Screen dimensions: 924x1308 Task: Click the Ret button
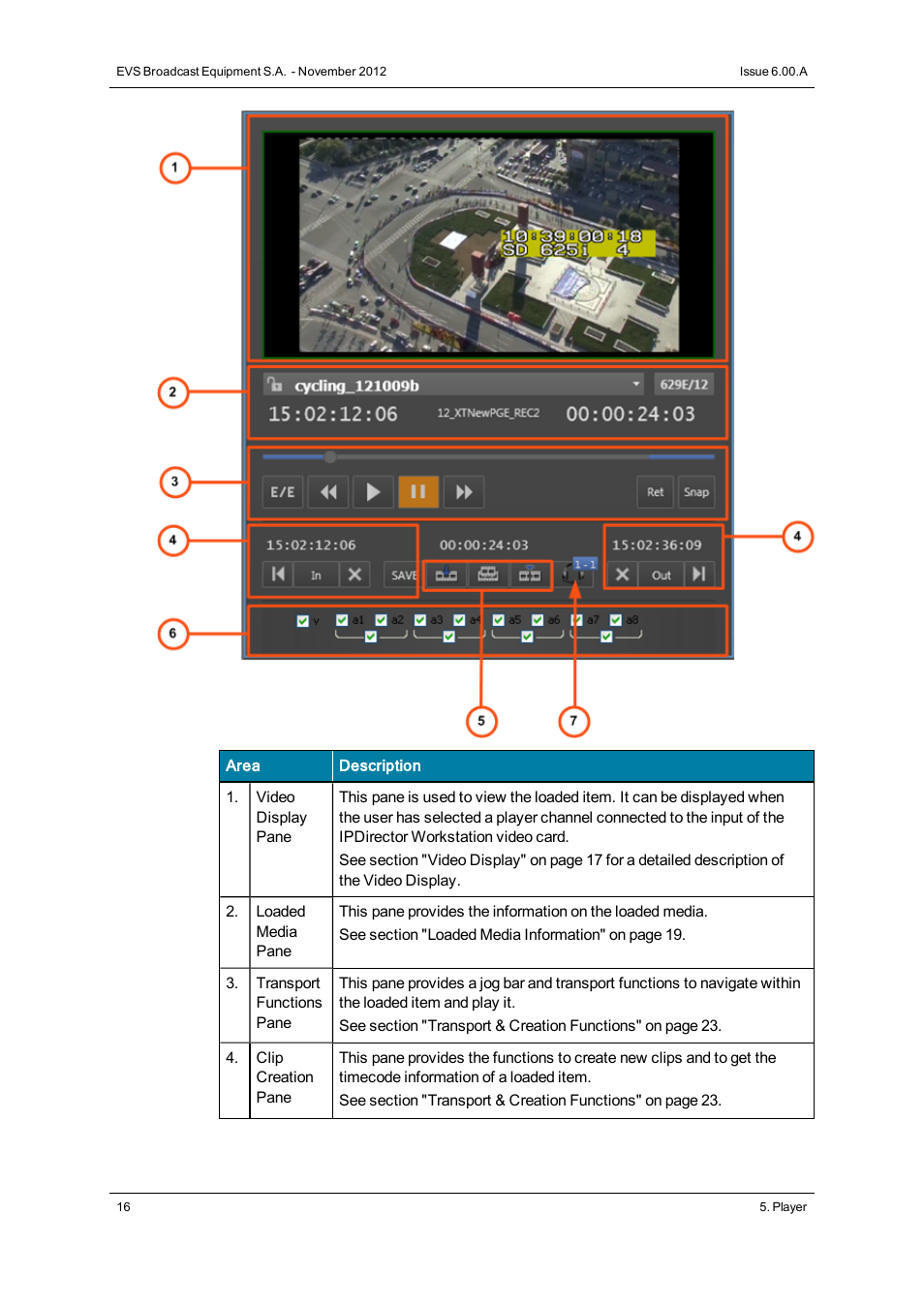point(656,492)
